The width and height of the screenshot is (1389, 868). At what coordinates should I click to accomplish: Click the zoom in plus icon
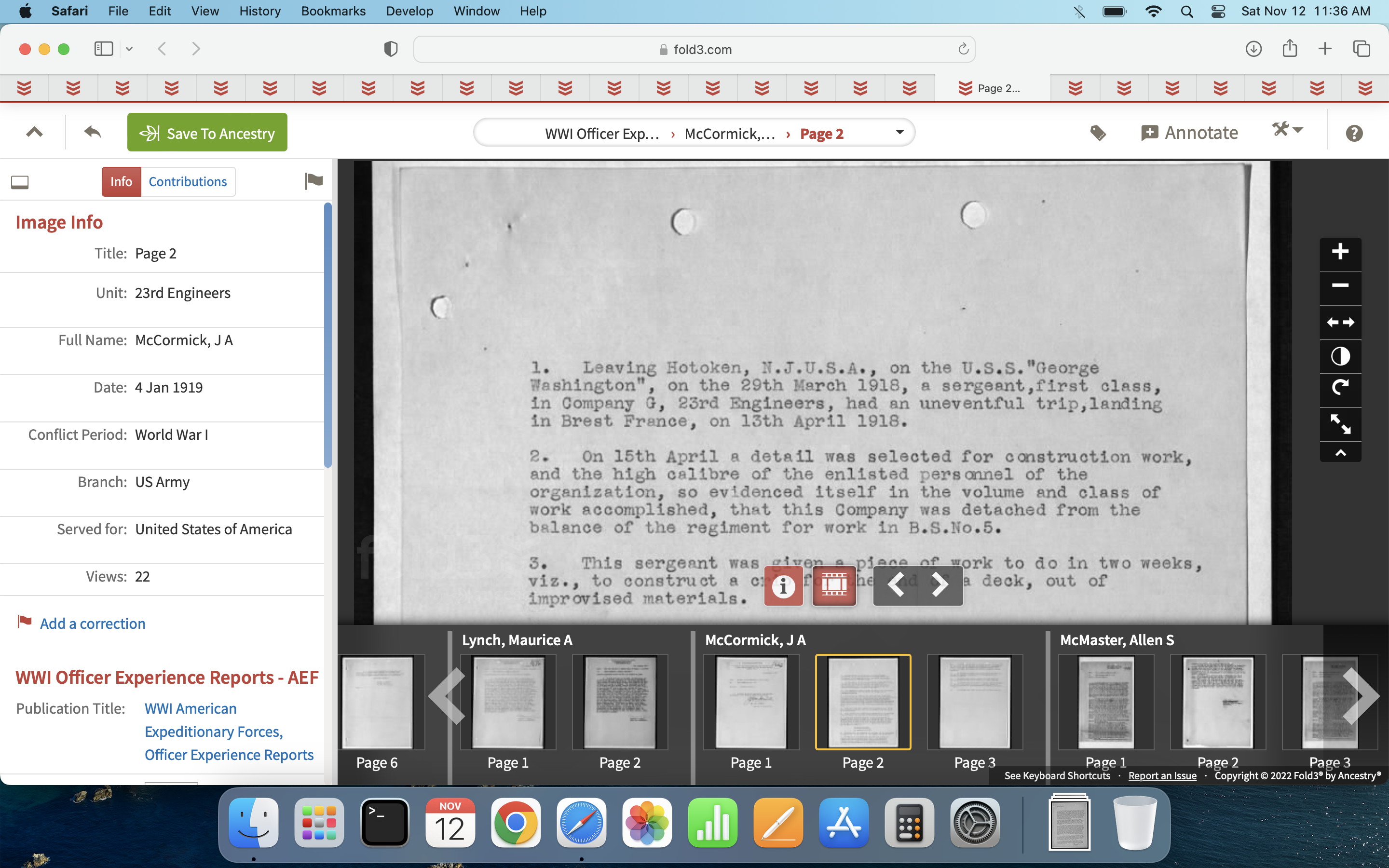coord(1340,251)
